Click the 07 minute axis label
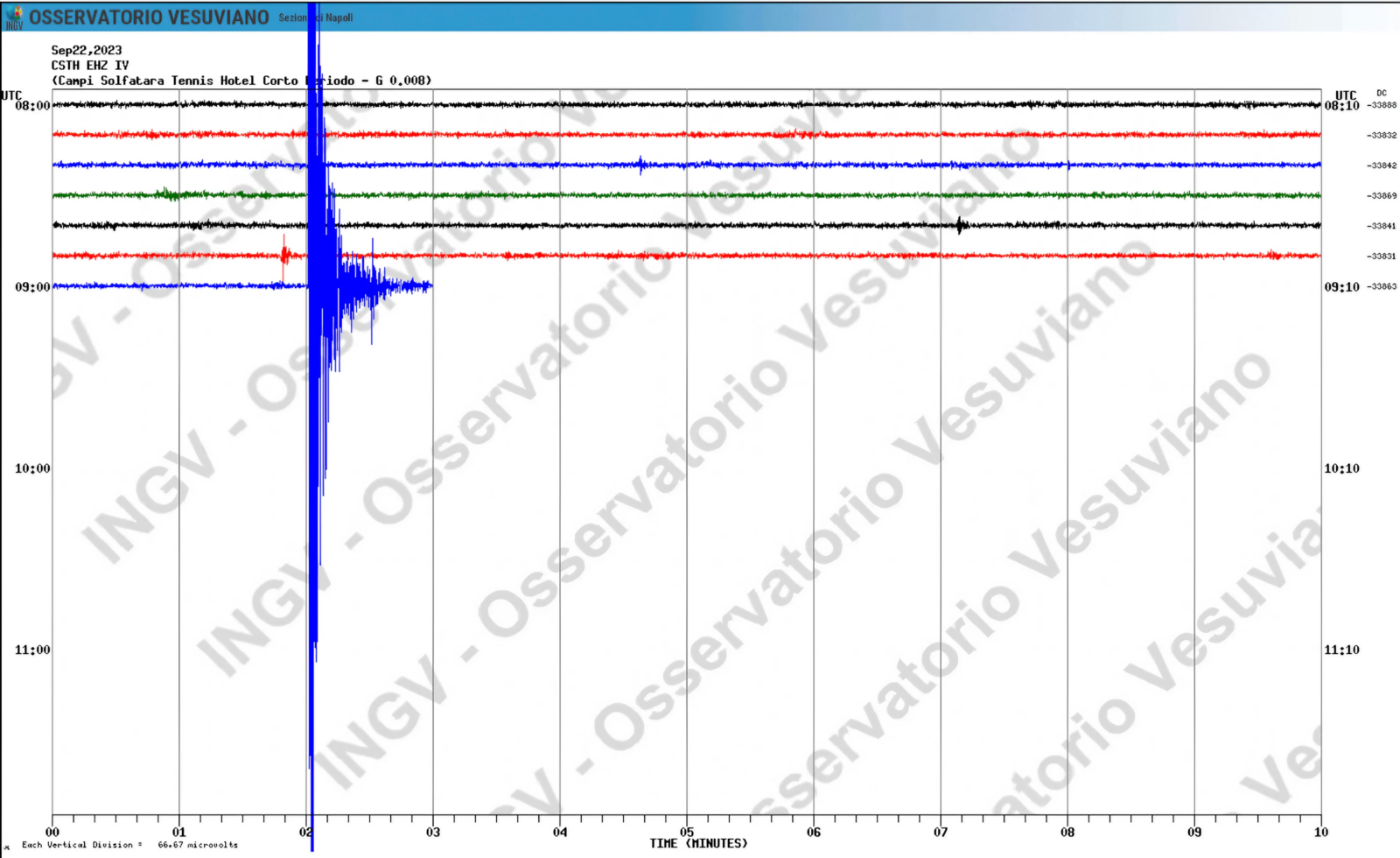1400x858 pixels. (941, 833)
